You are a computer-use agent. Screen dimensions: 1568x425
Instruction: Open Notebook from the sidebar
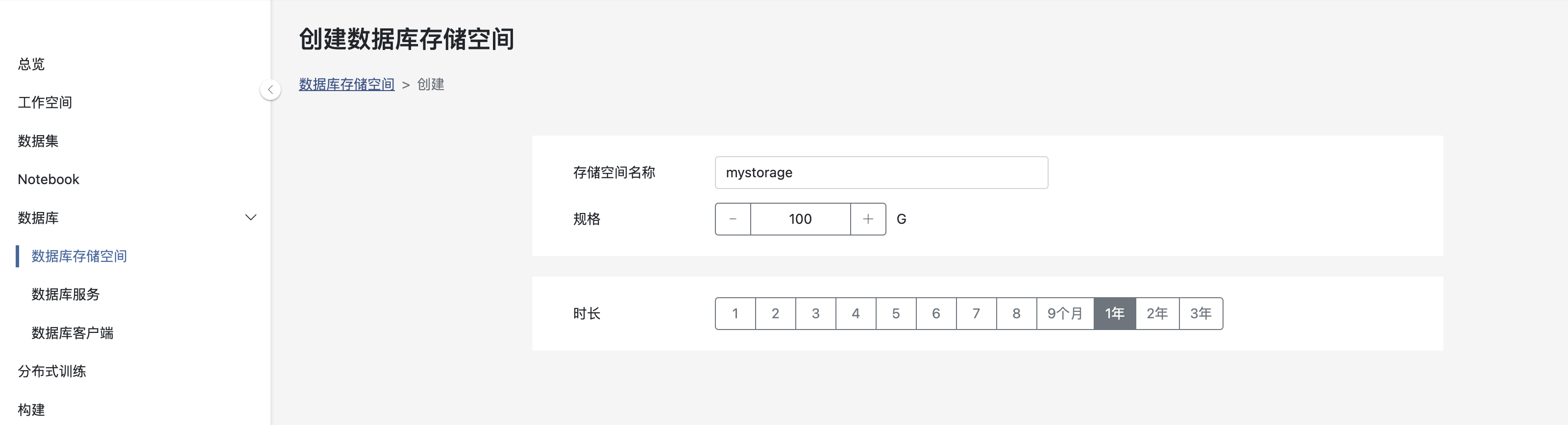[x=49, y=179]
